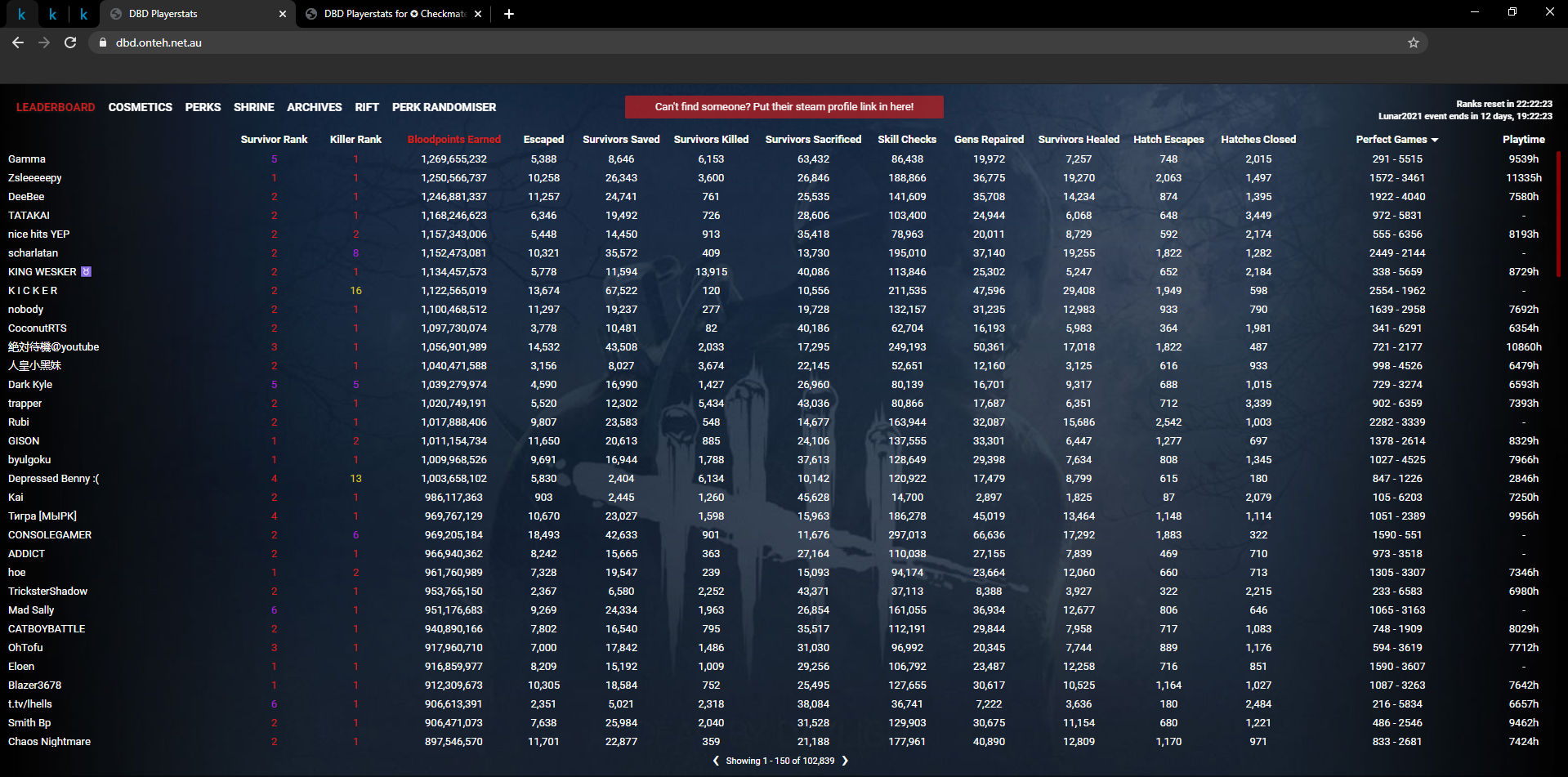Screen dimensions: 1568x777
Task: Open the Cosmetics page
Action: (141, 107)
